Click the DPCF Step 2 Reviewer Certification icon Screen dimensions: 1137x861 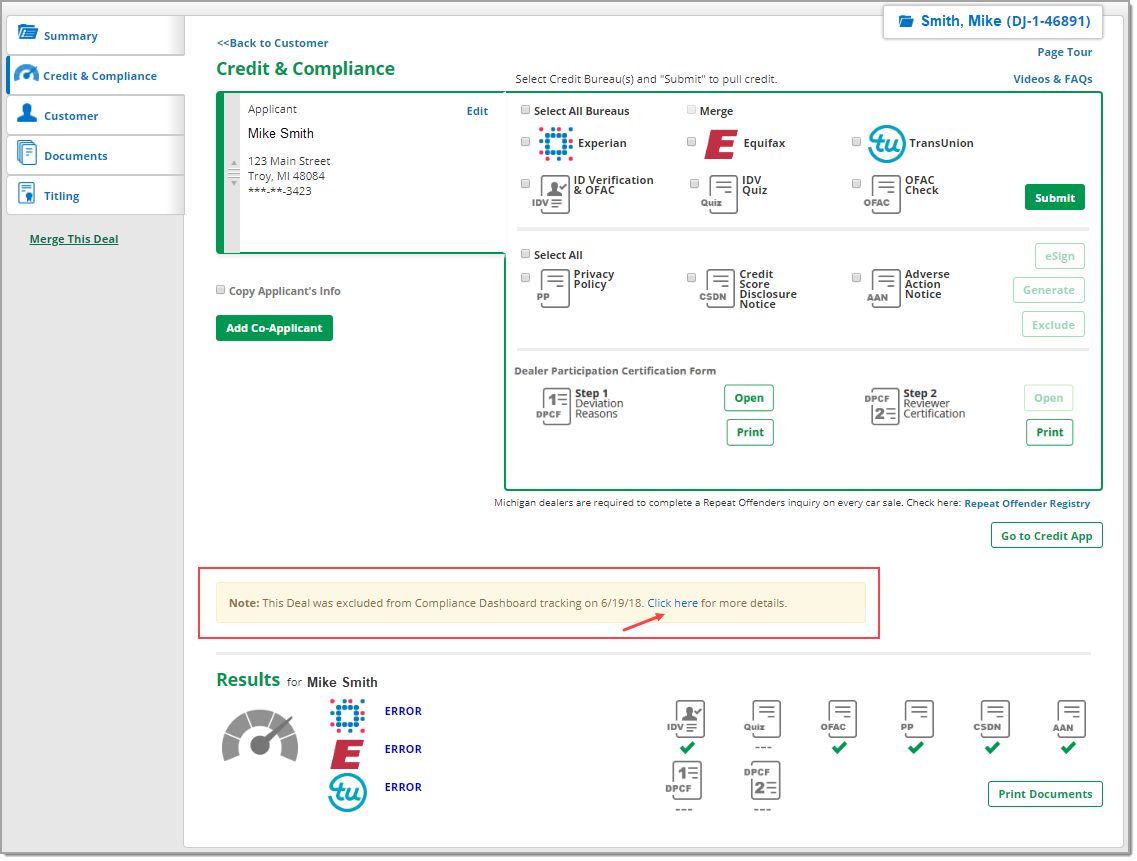882,405
